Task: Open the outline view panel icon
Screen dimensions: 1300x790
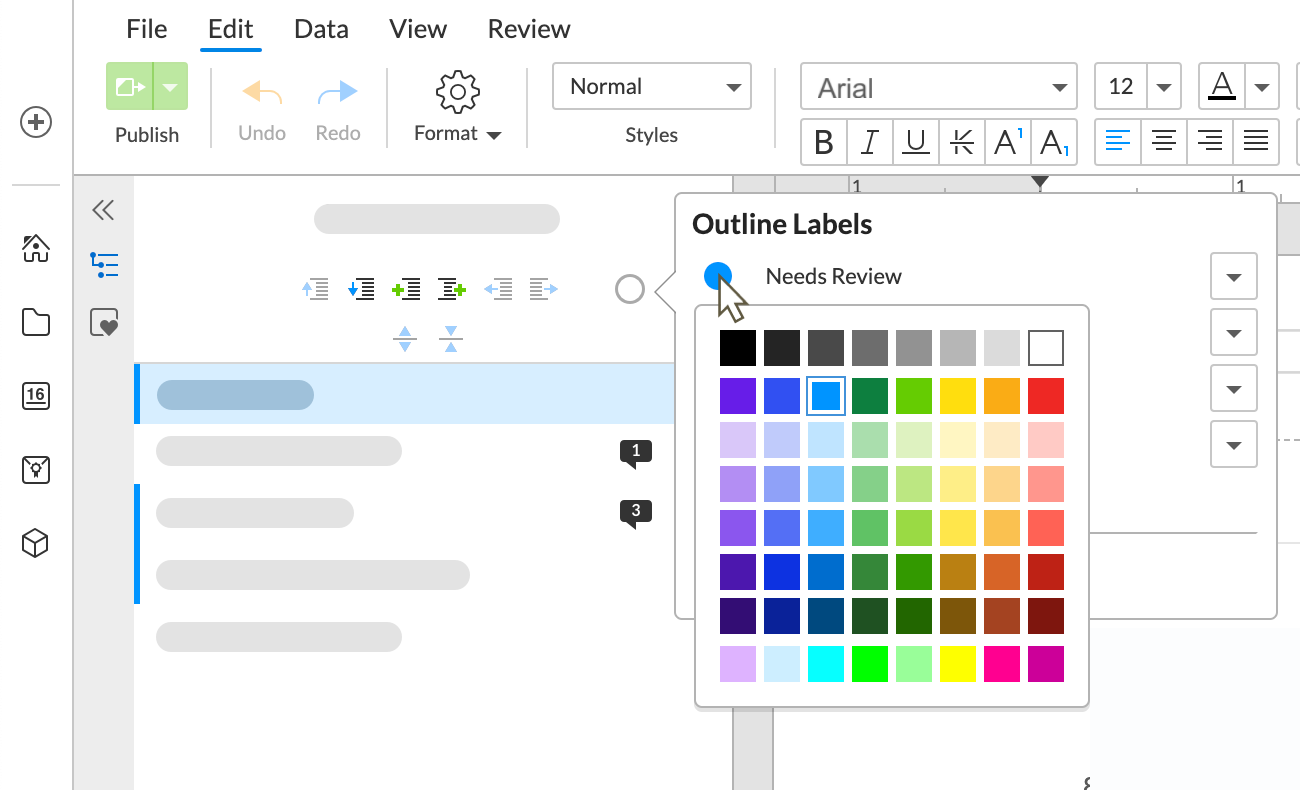Action: point(104,264)
